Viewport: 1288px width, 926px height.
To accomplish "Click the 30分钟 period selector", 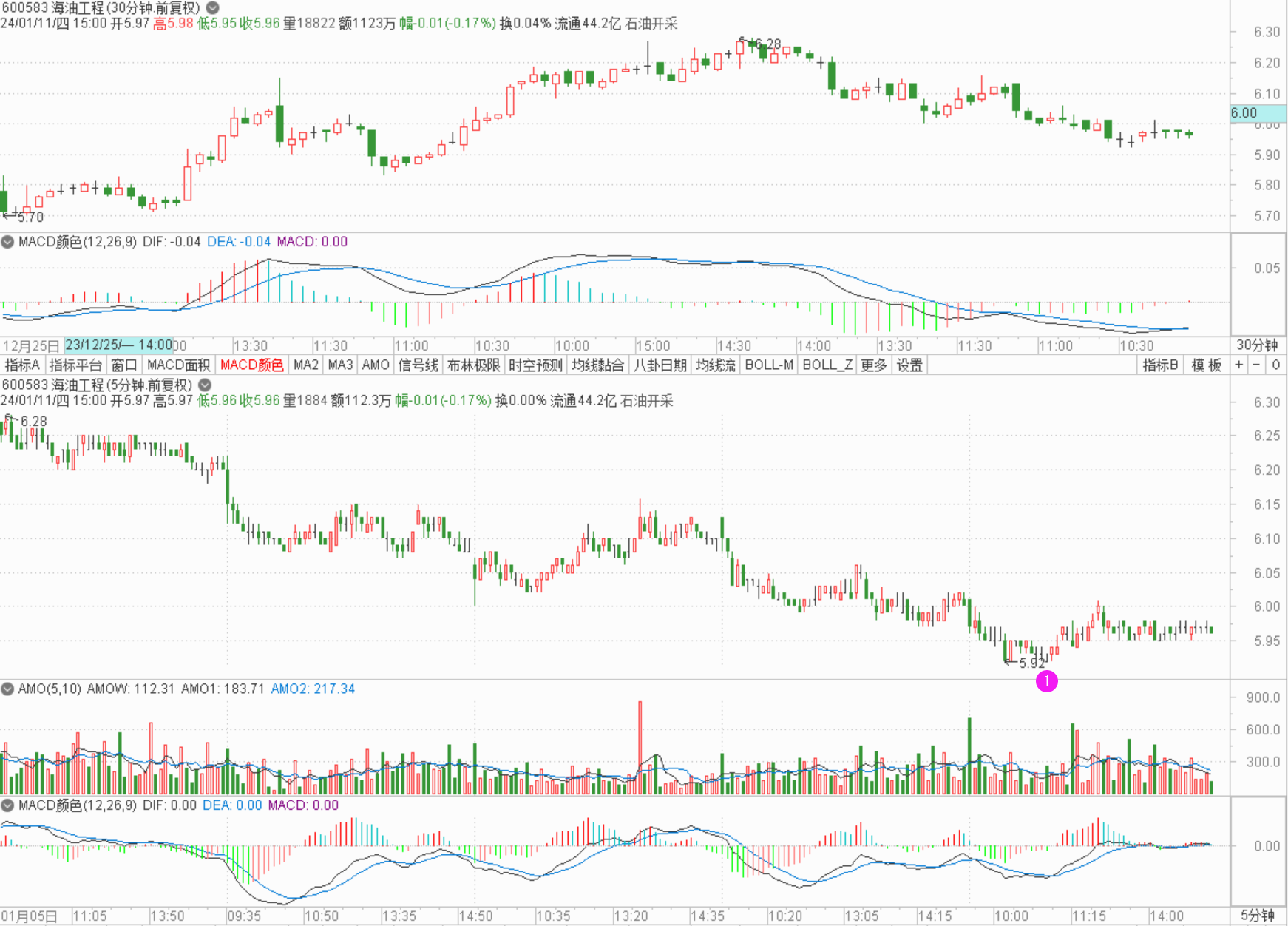I will (1257, 345).
